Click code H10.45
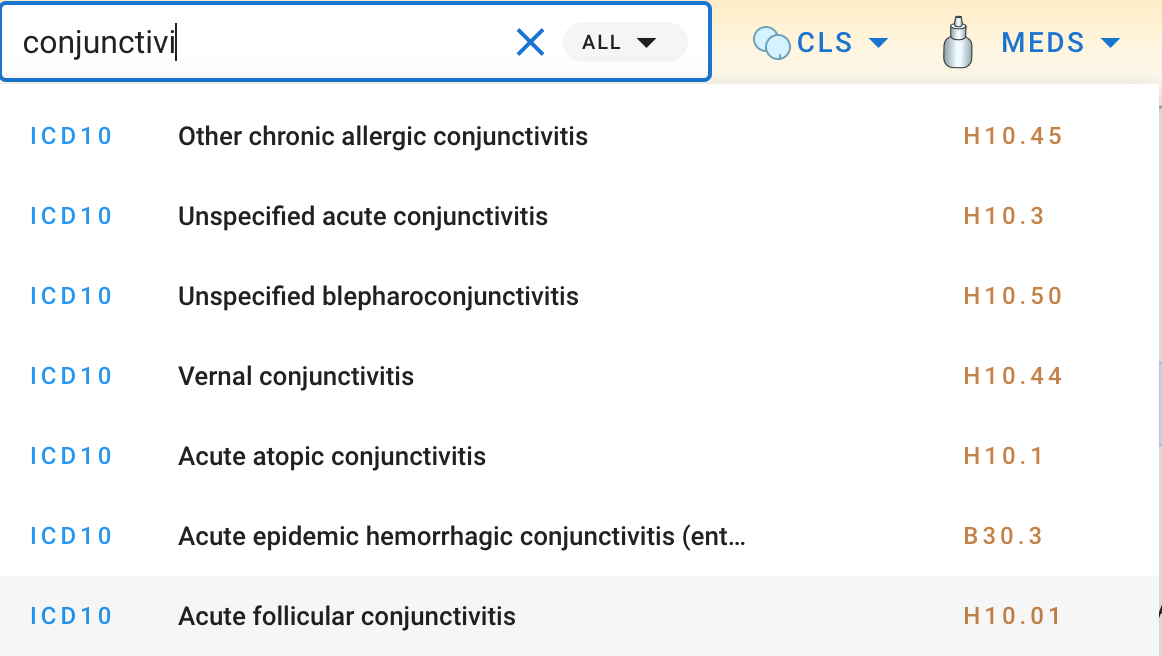 tap(1013, 136)
